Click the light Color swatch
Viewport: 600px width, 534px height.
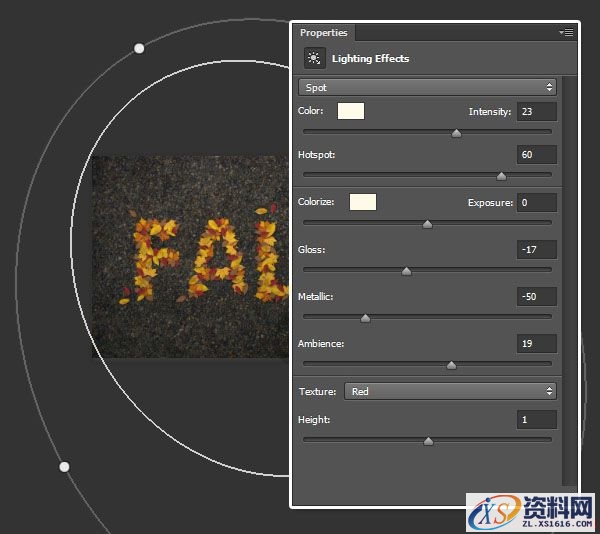point(351,111)
